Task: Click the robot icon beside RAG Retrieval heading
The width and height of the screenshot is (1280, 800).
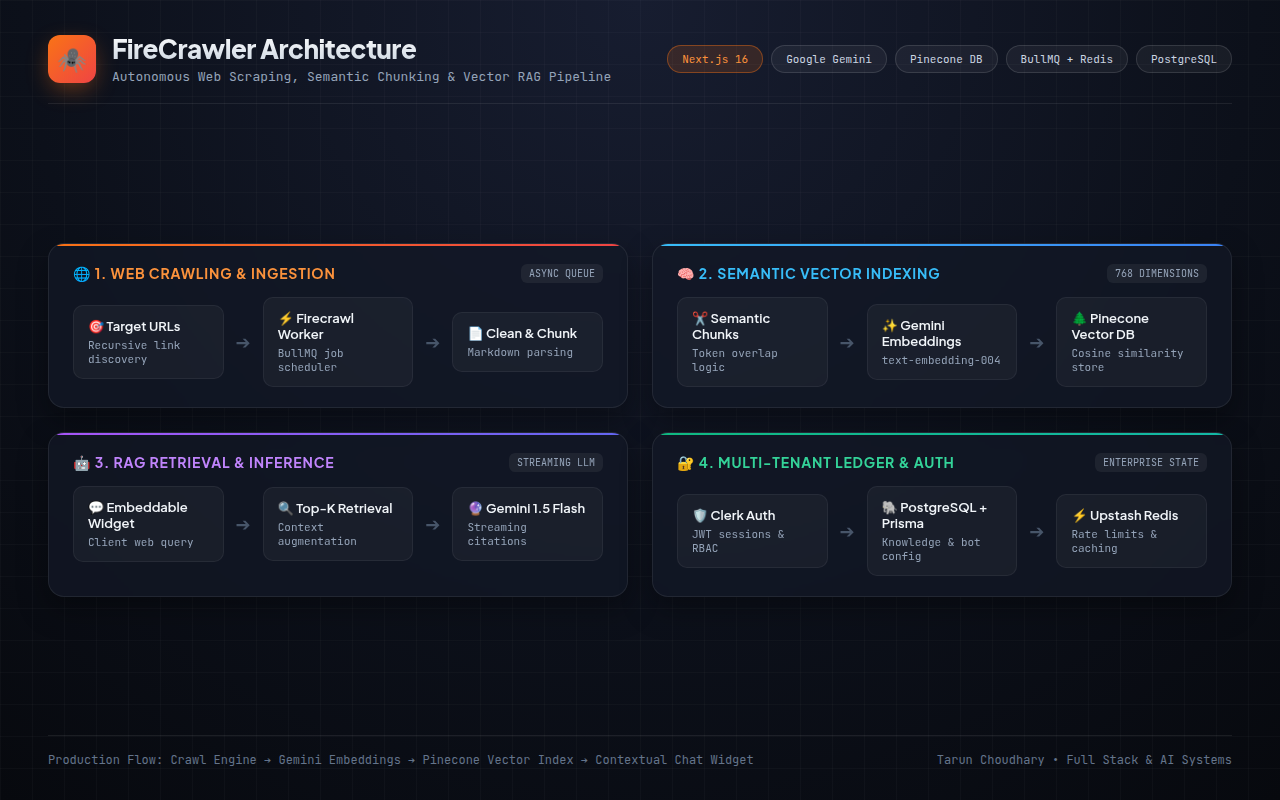Action: (82, 463)
